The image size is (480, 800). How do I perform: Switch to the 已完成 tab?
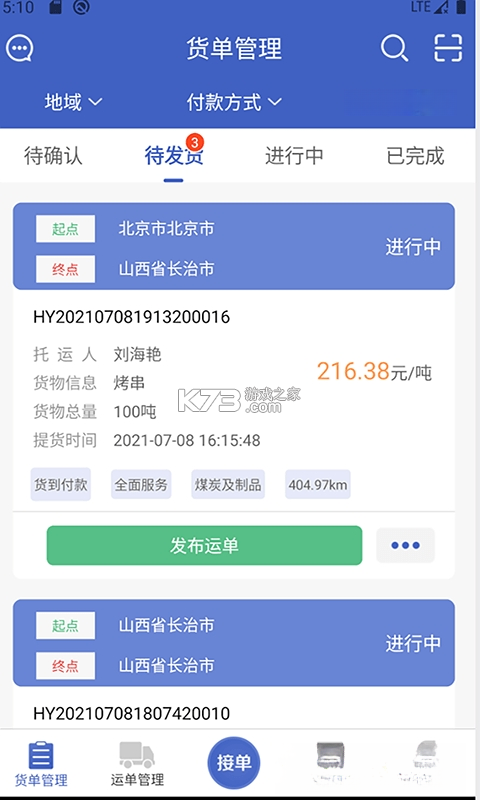pos(415,156)
